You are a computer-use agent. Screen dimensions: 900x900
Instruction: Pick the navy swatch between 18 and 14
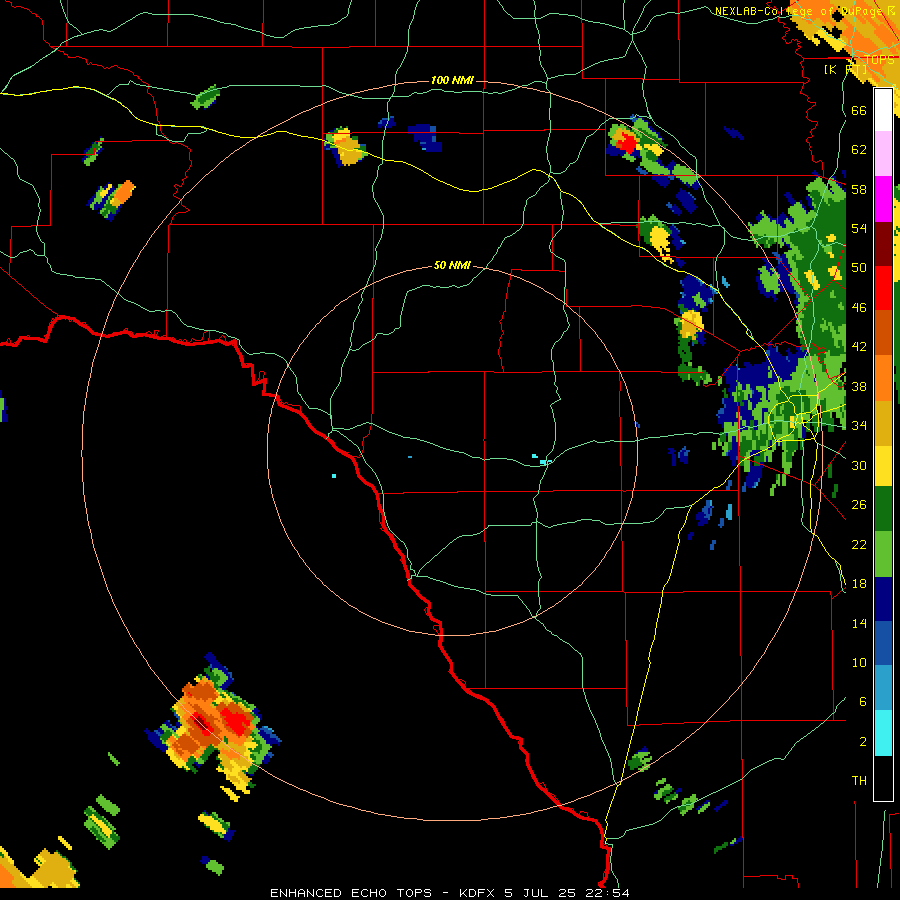[x=883, y=599]
